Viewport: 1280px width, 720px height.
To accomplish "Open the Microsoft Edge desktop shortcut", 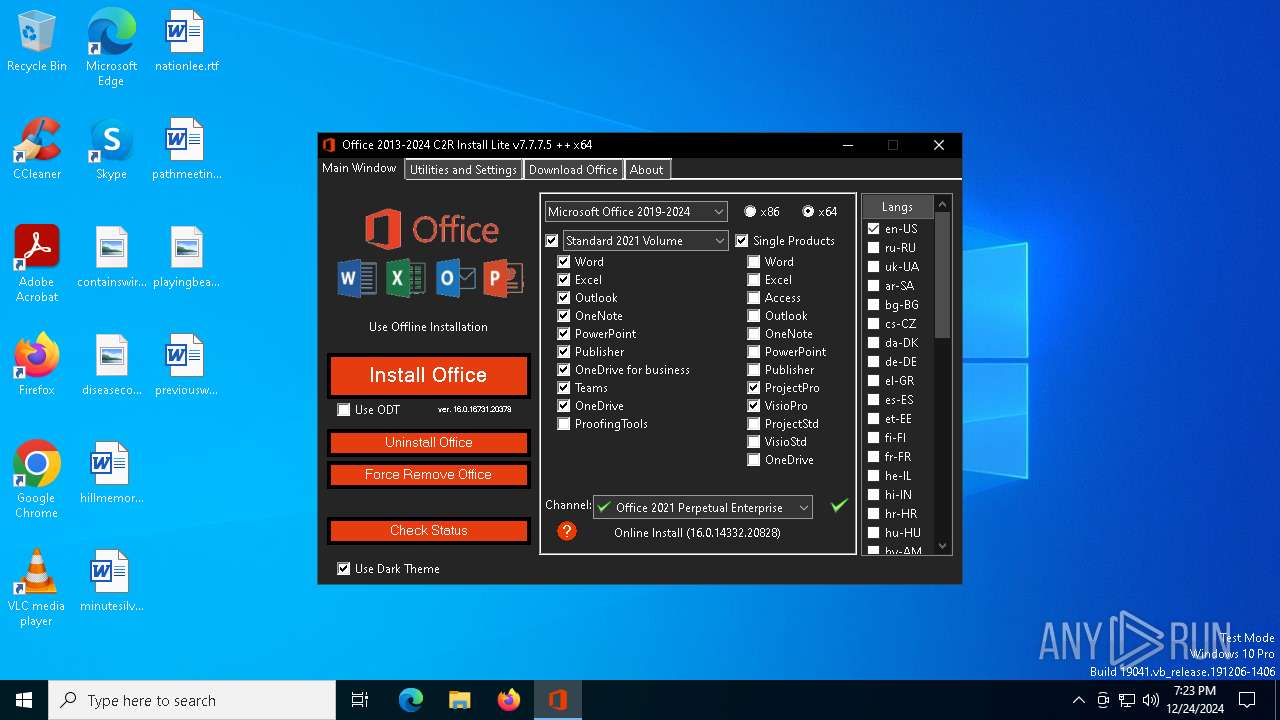I will [x=111, y=48].
